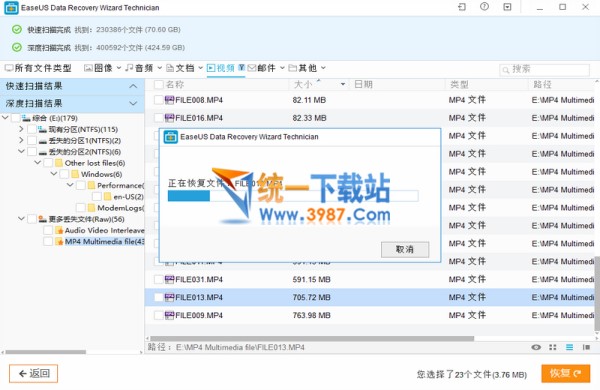Click the search input field
600x390 pixels.
point(545,69)
